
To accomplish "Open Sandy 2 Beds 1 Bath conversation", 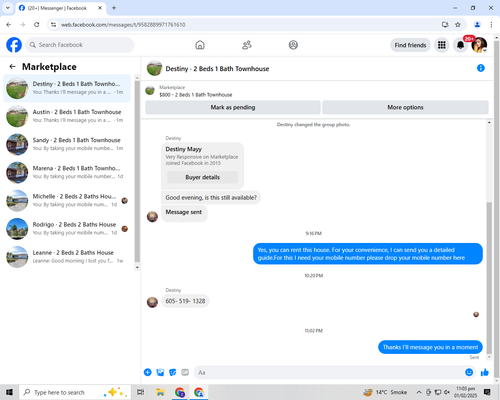I will pos(67,144).
